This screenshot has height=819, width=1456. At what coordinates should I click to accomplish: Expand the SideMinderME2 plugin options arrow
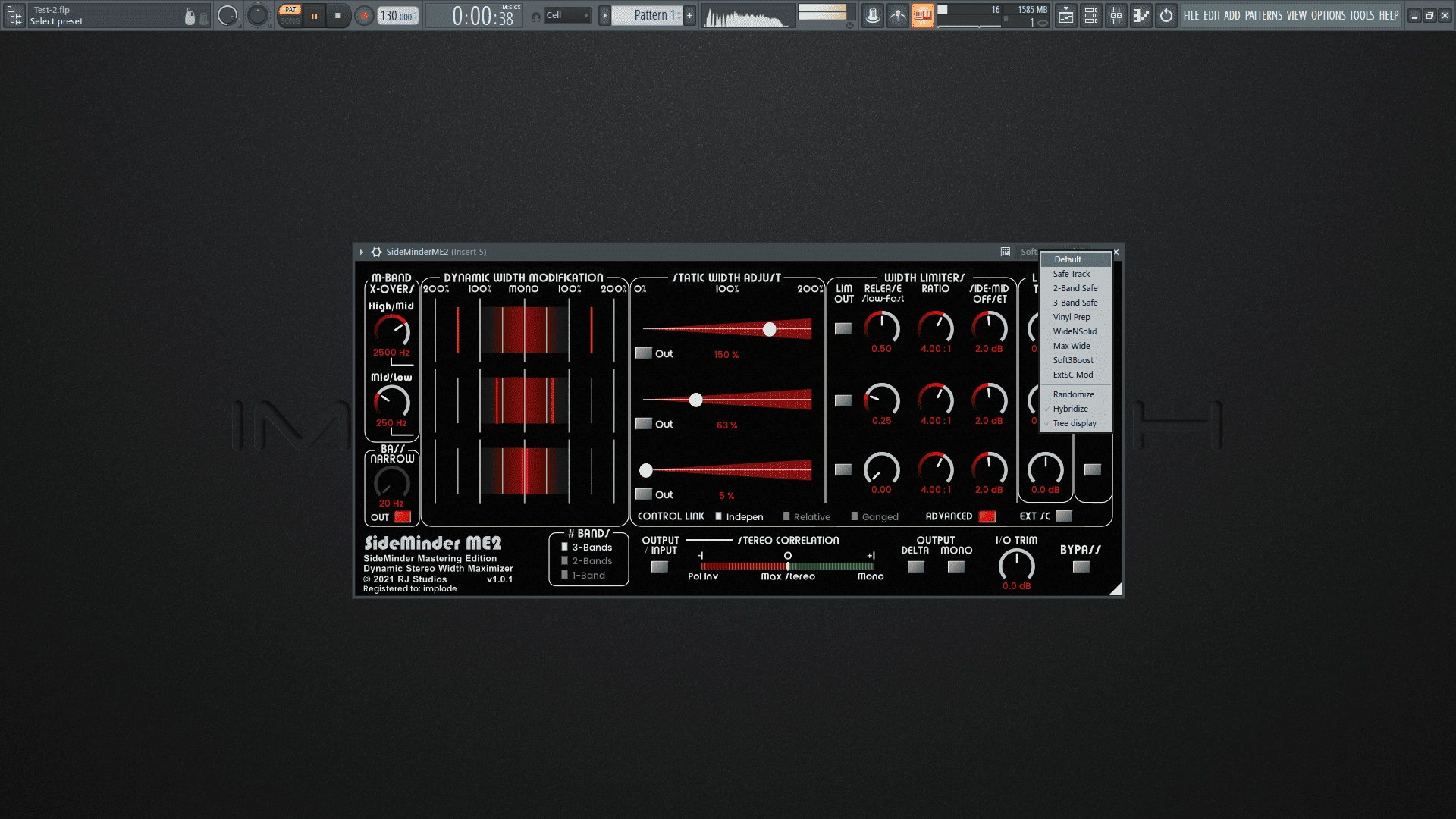coord(362,252)
